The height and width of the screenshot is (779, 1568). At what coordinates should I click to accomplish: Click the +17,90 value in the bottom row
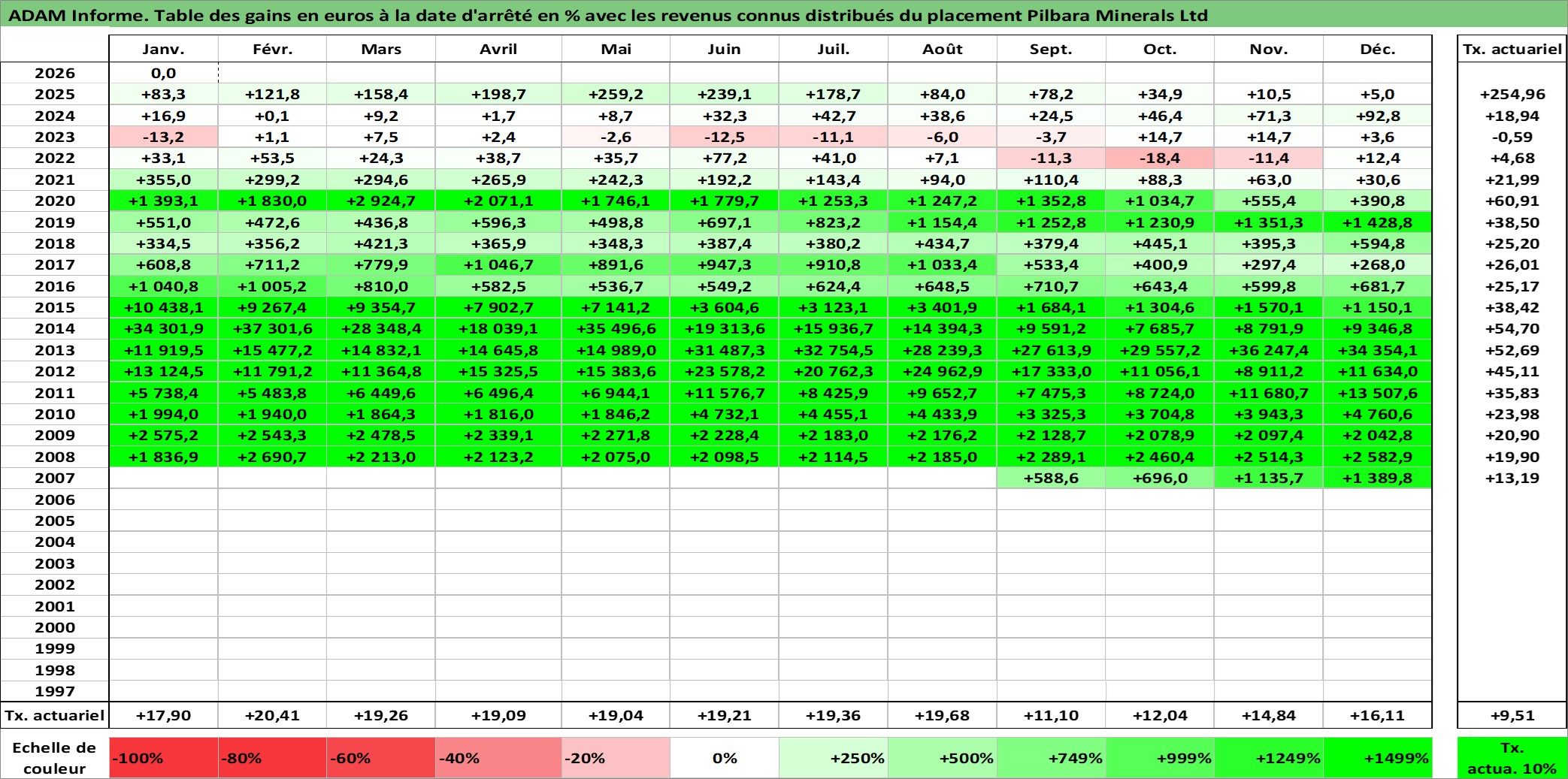163,715
